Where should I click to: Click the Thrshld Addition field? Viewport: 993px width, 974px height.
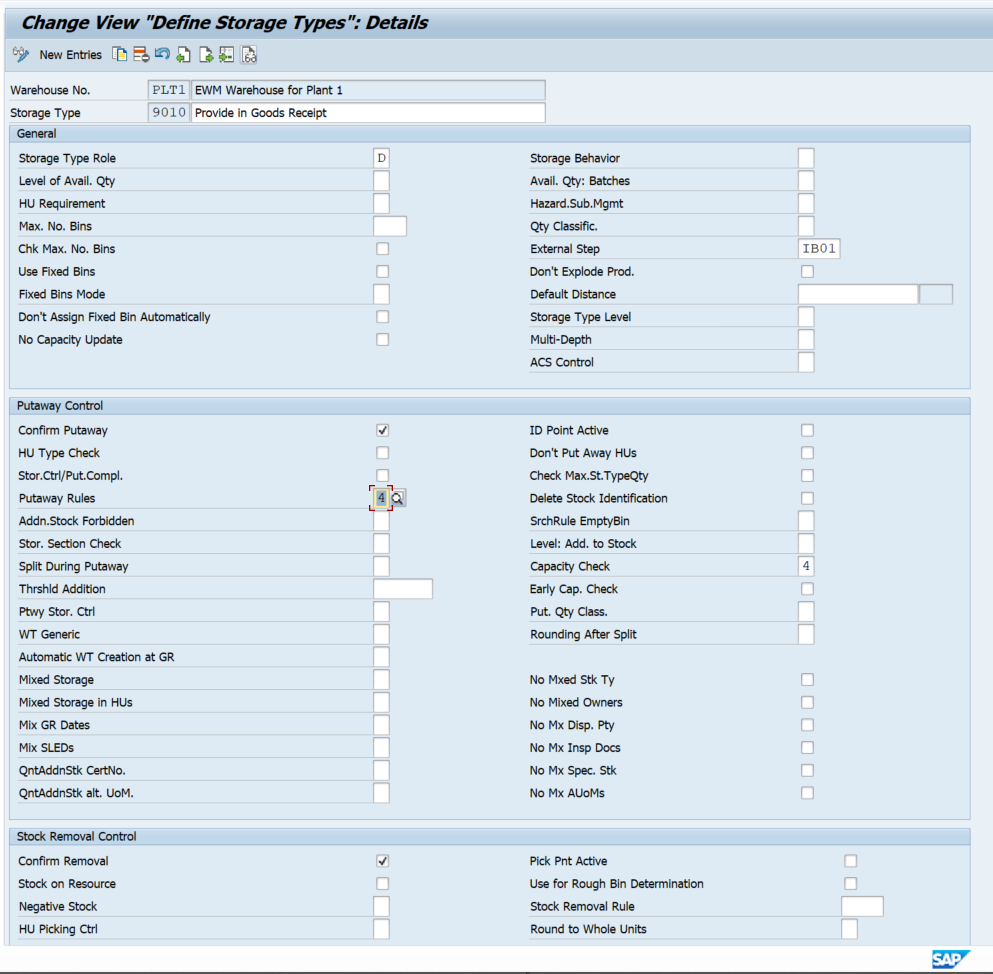[403, 589]
